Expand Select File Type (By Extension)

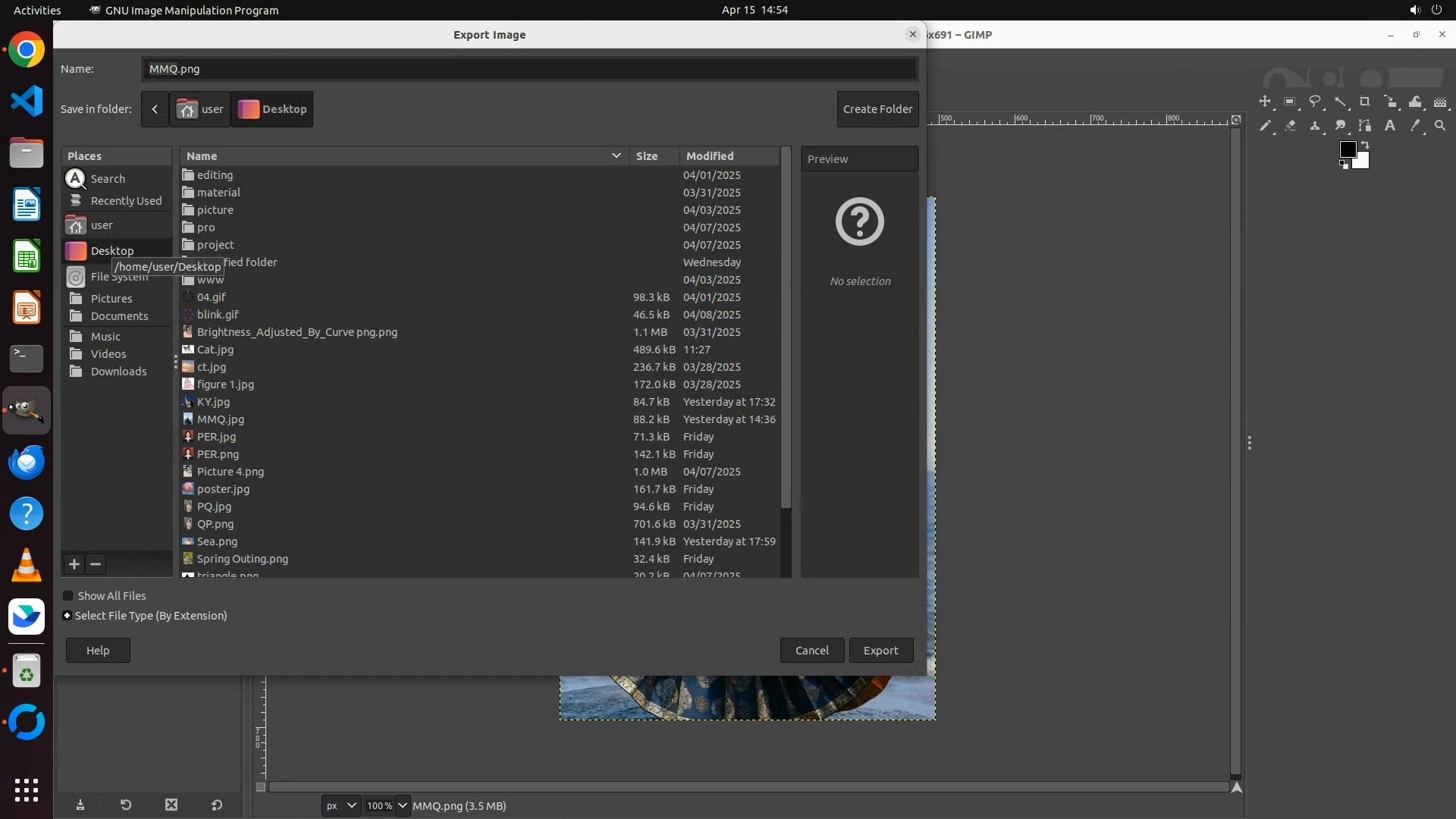tap(67, 616)
